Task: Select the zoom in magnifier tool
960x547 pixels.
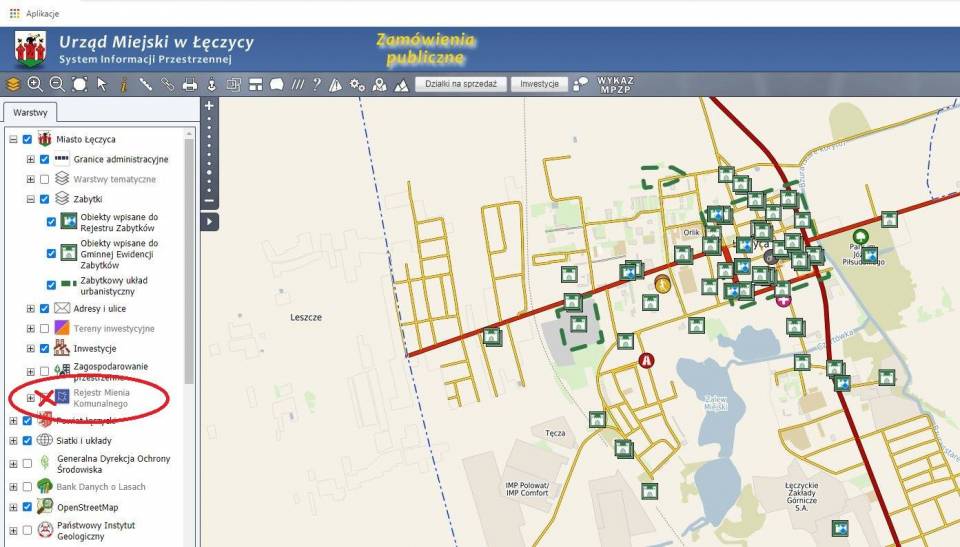Action: coord(35,84)
